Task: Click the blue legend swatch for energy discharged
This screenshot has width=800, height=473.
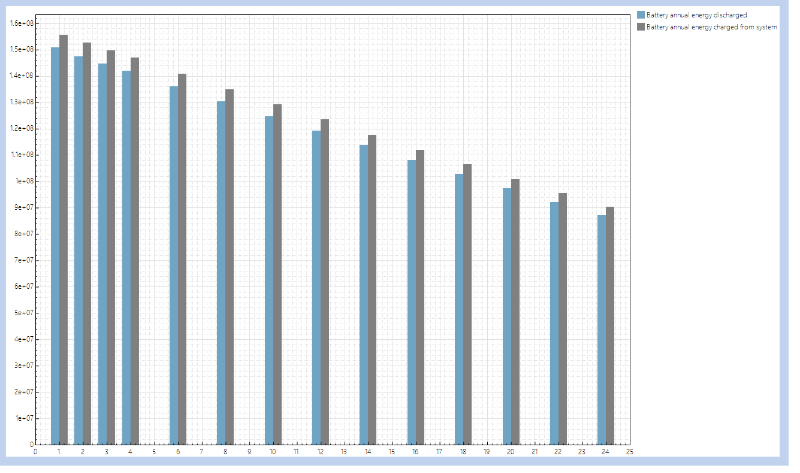Action: point(641,15)
